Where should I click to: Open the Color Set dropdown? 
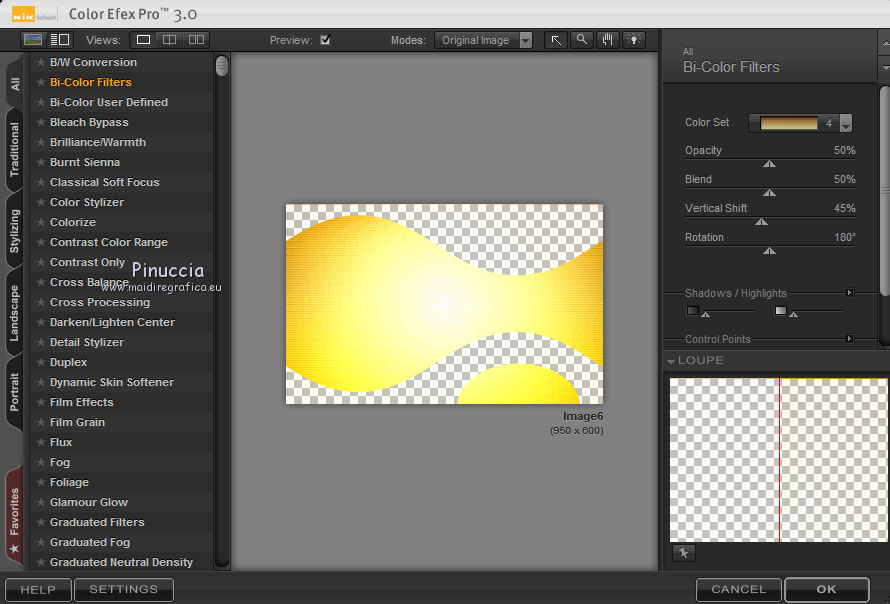pos(846,124)
